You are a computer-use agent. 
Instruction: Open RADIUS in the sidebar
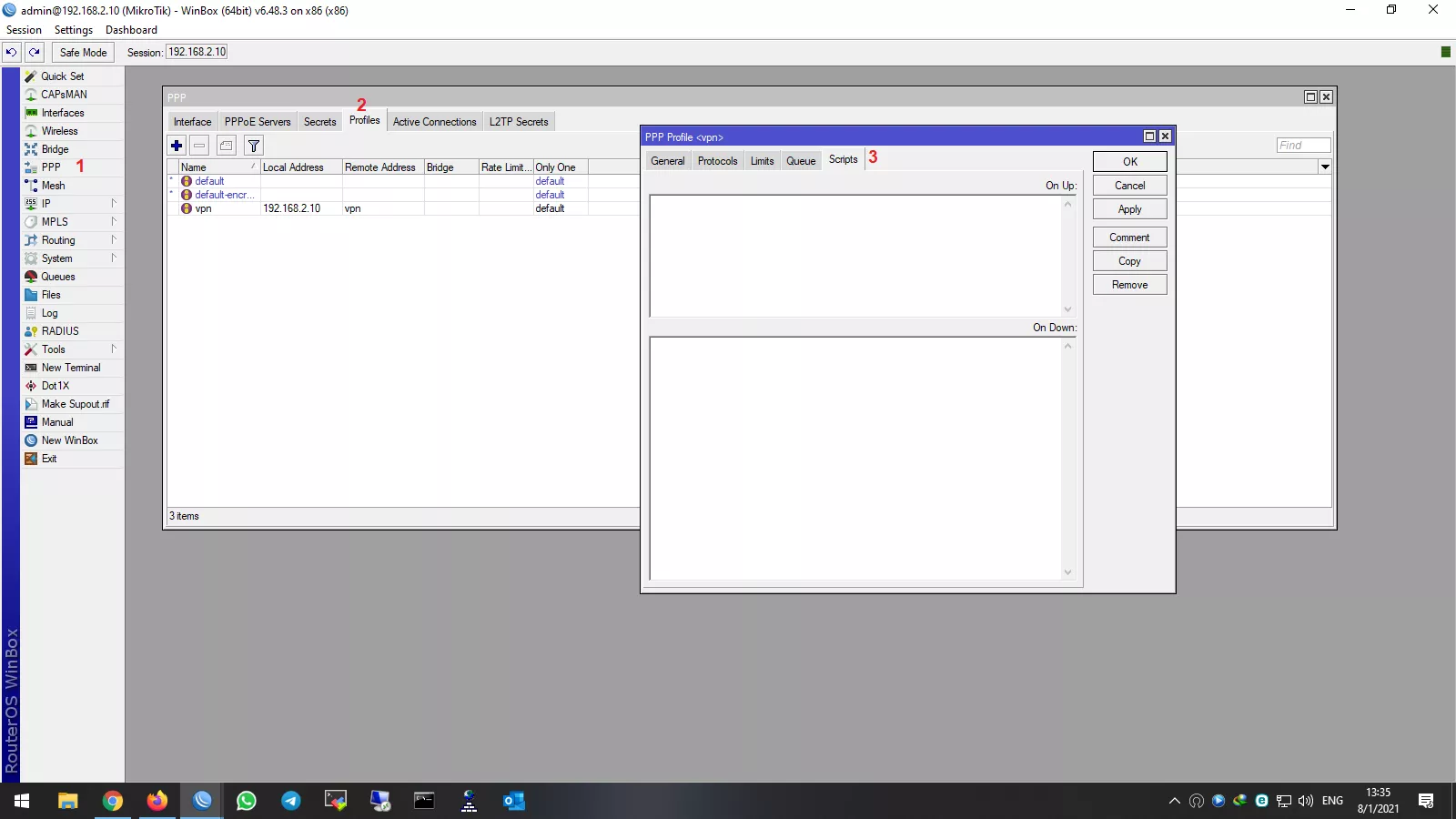click(60, 331)
